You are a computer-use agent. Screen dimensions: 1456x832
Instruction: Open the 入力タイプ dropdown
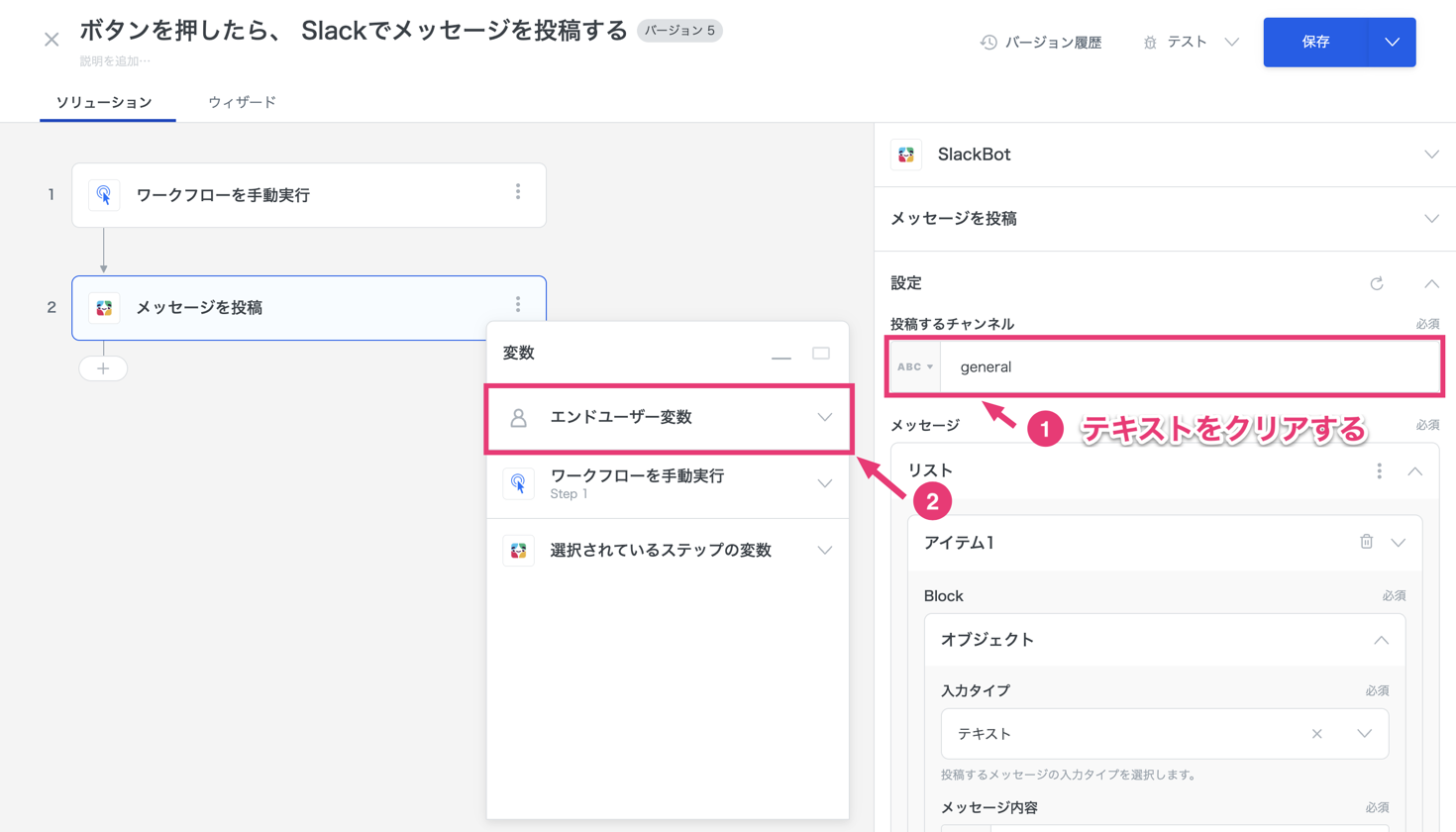1364,734
